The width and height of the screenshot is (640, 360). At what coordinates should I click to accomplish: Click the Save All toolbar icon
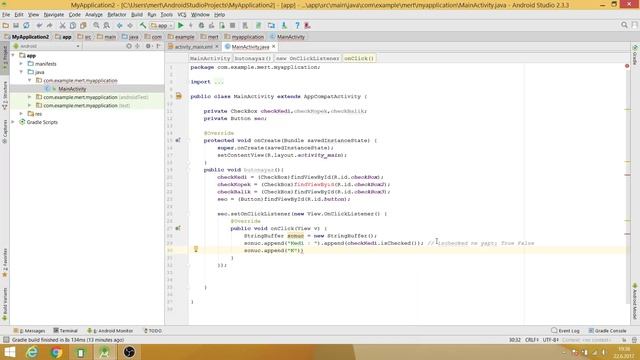16,25
